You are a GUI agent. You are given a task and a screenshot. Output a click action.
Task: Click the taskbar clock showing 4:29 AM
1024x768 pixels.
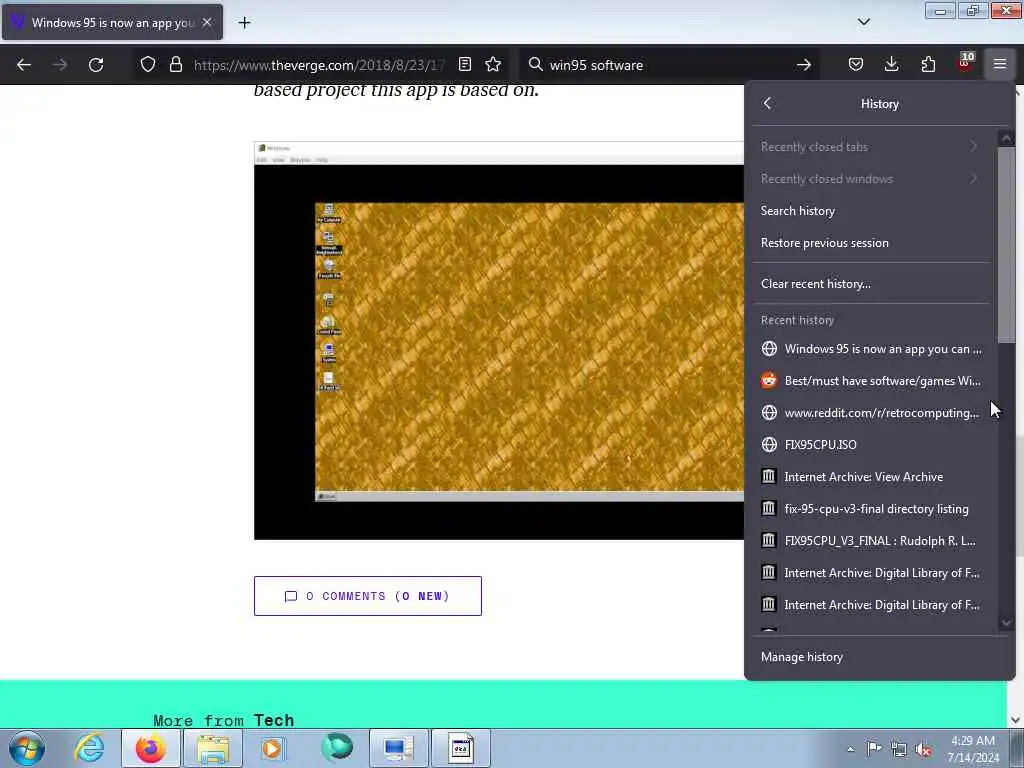(973, 749)
